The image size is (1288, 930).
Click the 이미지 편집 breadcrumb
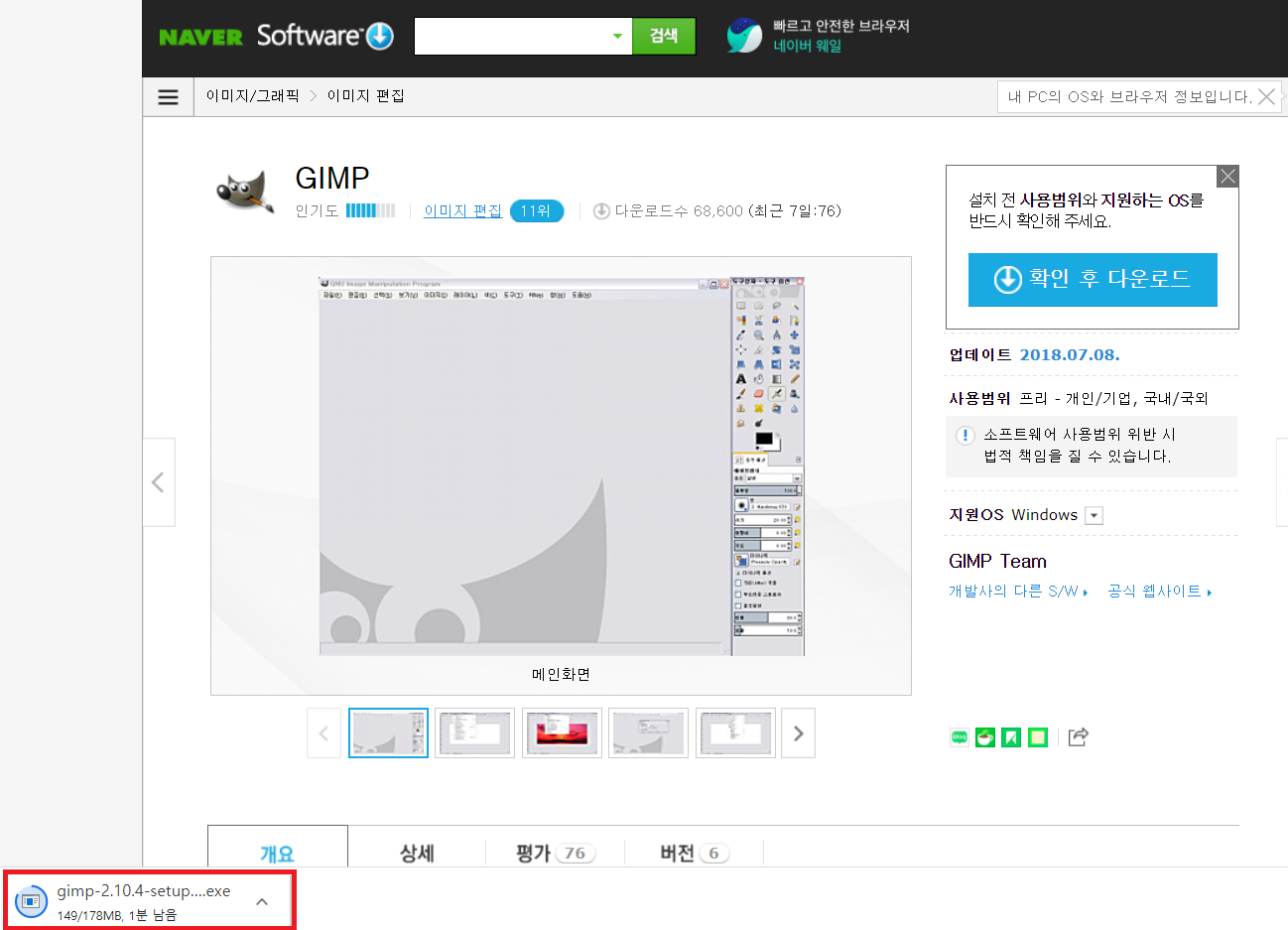pyautogui.click(x=366, y=96)
